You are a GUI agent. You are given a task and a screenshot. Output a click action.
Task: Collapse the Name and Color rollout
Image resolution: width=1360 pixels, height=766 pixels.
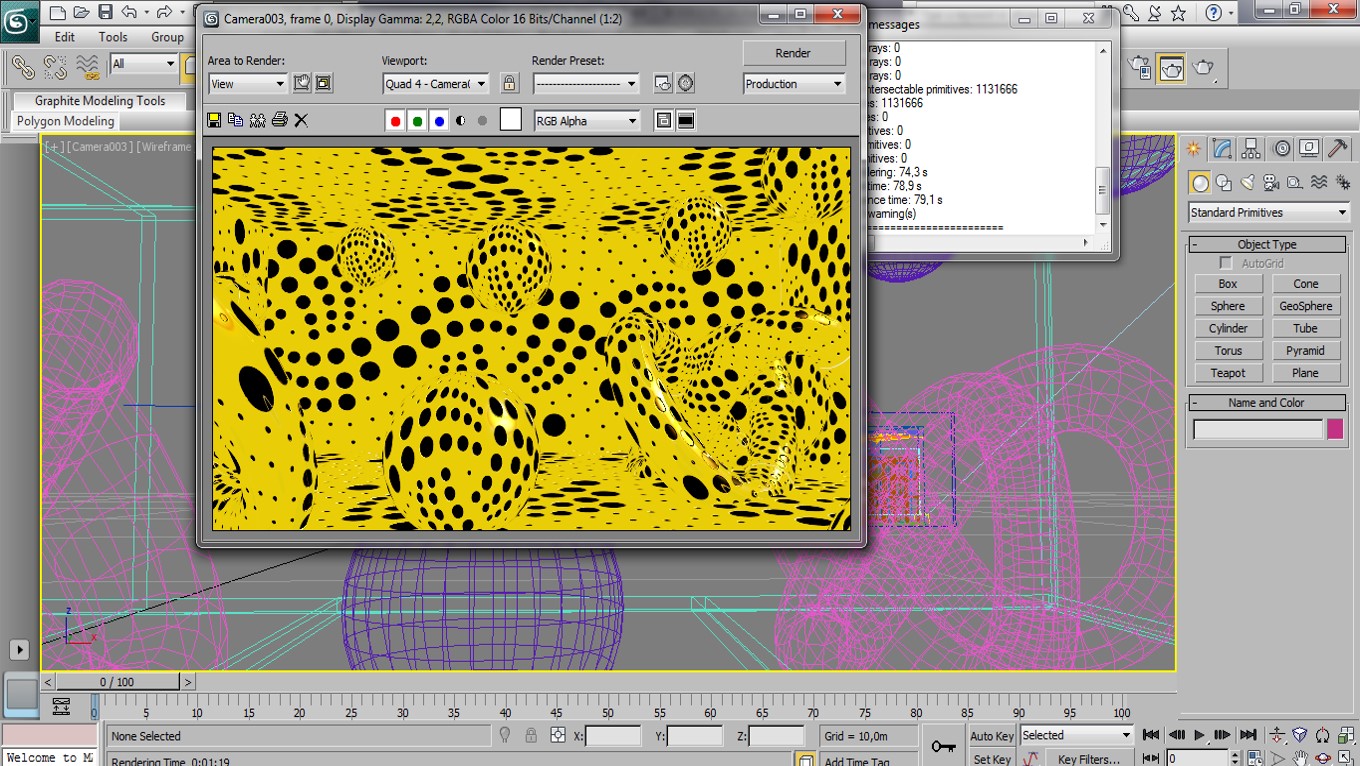pyautogui.click(x=1267, y=403)
